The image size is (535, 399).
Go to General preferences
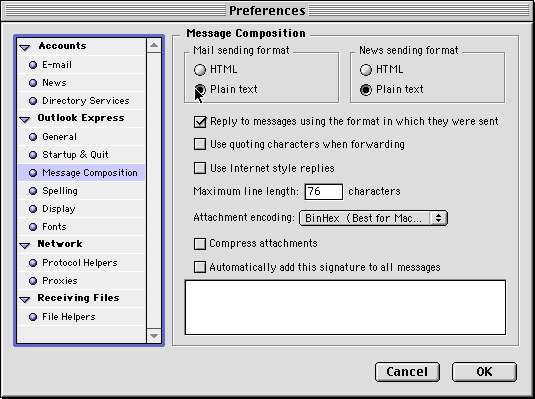pos(82,137)
